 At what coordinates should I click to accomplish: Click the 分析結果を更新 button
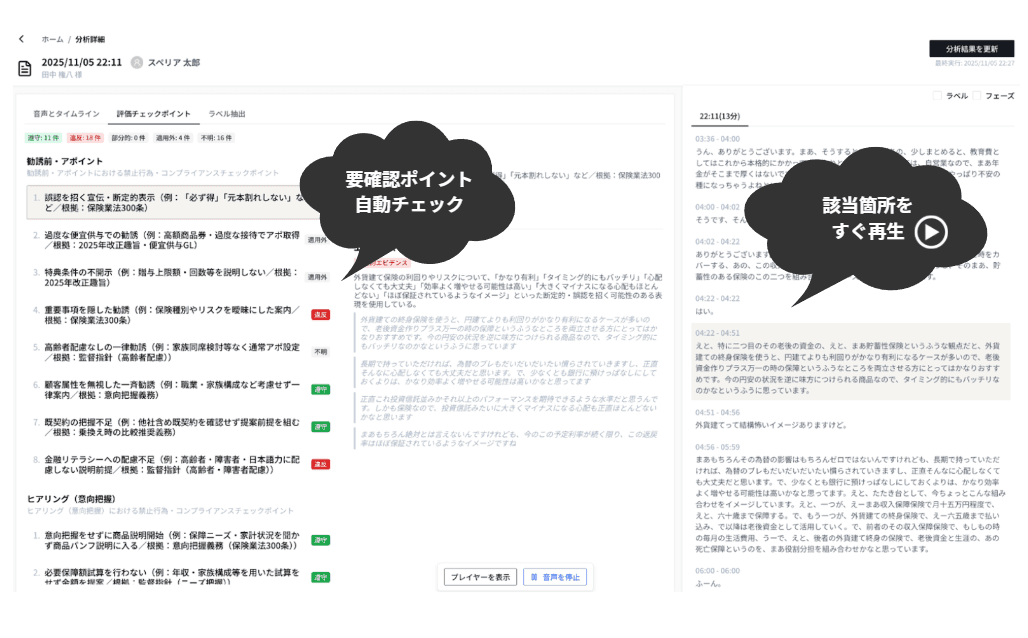(973, 49)
